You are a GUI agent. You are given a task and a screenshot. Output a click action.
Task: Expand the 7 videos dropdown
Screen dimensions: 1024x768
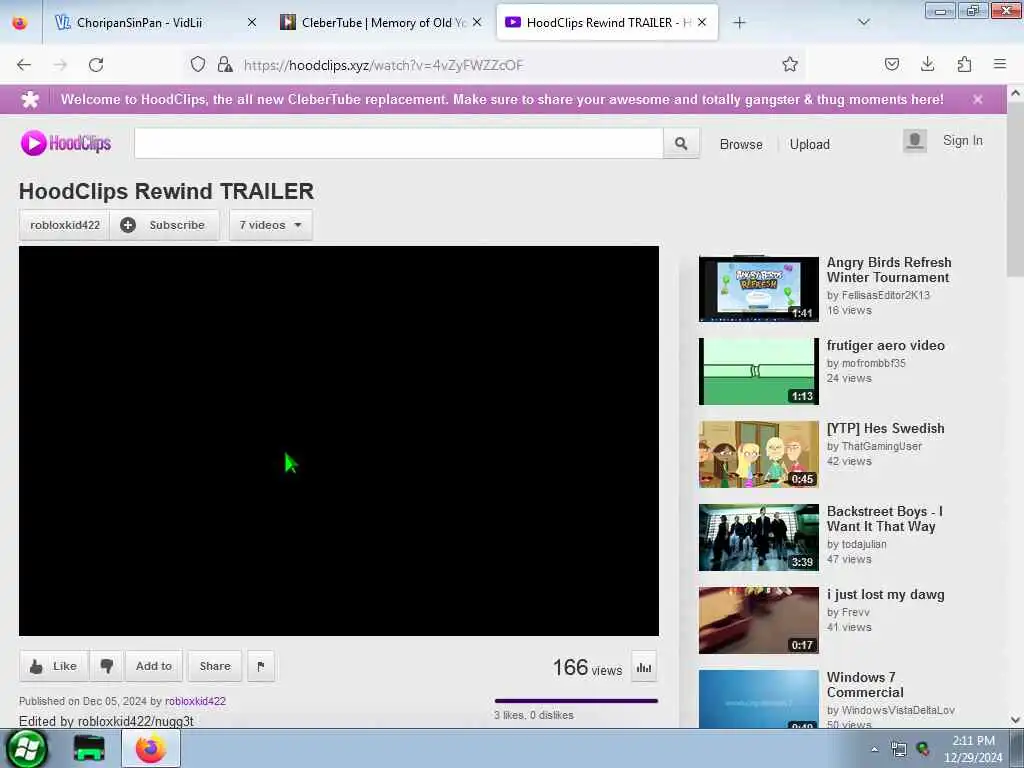point(270,225)
